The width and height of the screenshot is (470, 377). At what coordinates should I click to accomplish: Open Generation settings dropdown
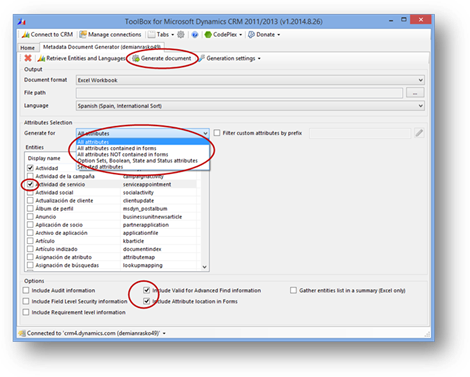230,58
